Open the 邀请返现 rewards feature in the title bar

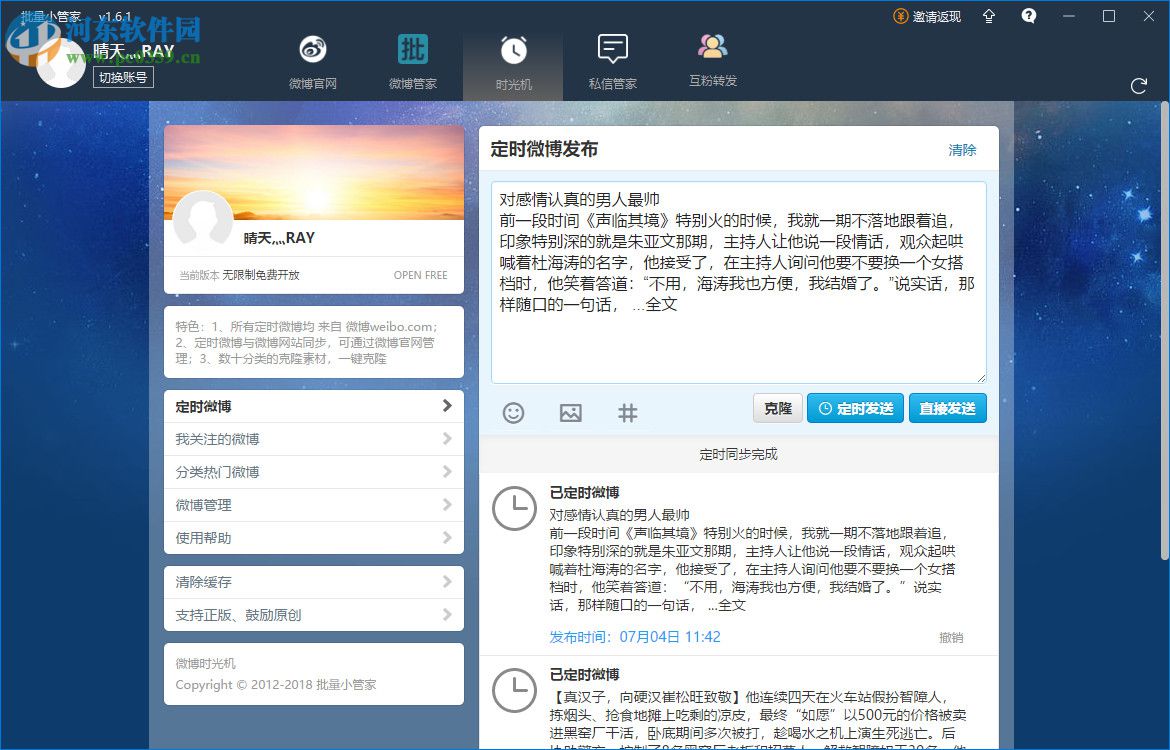[928, 16]
